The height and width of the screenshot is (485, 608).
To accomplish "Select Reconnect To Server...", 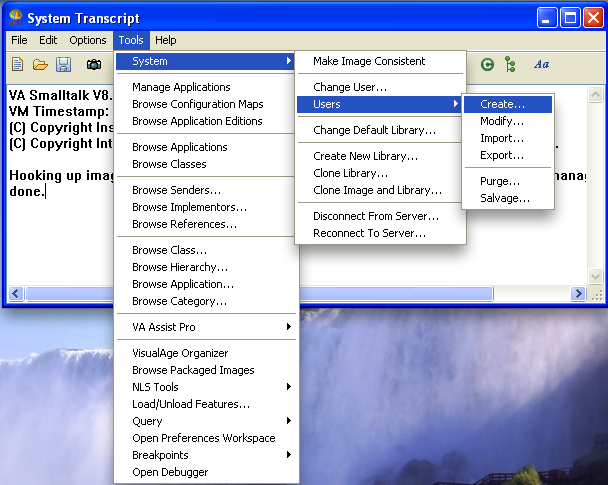I will (x=380, y=233).
